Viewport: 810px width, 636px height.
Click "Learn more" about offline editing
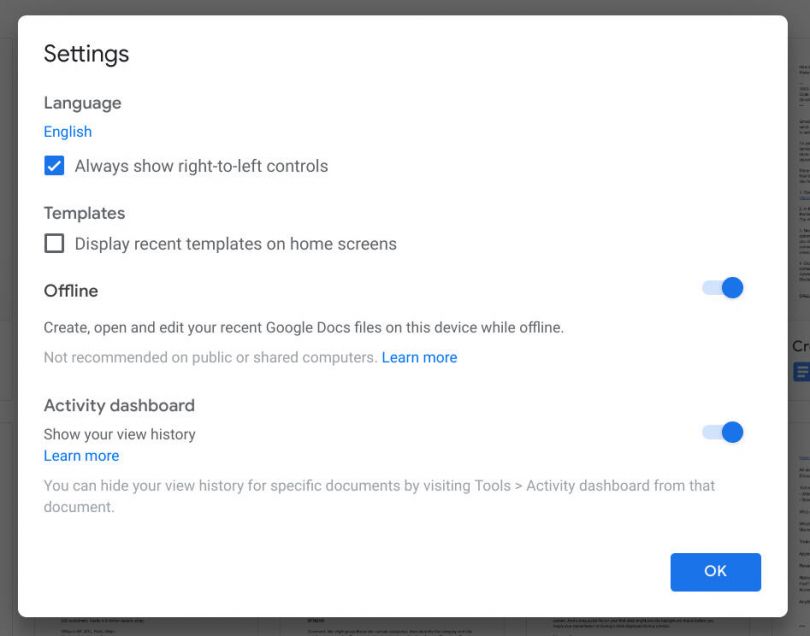[x=420, y=357]
